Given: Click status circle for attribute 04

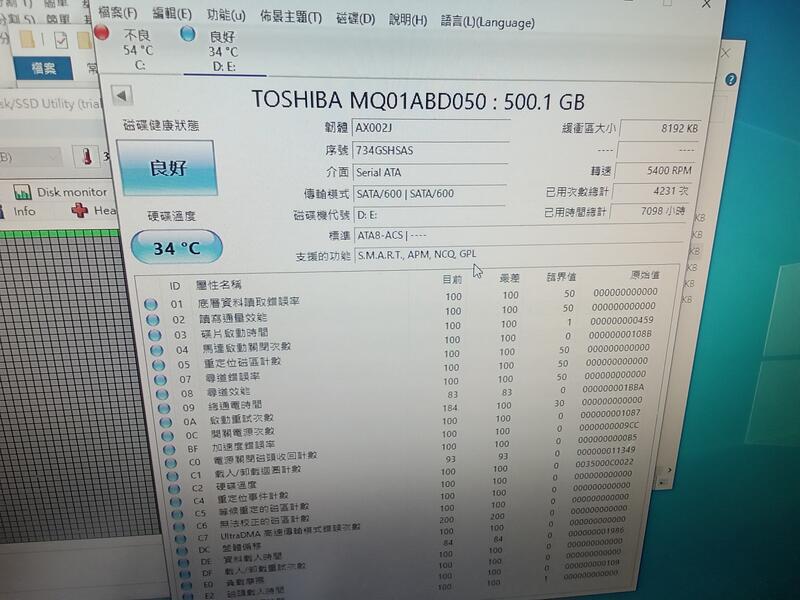Looking at the screenshot, I should (157, 351).
